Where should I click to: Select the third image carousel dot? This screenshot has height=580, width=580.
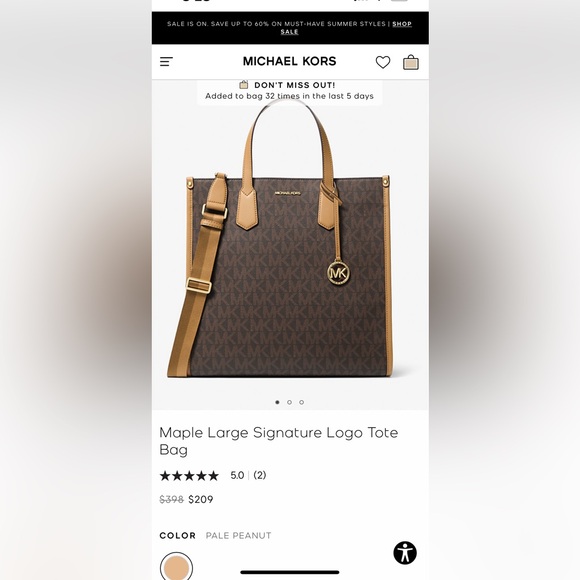(x=301, y=402)
